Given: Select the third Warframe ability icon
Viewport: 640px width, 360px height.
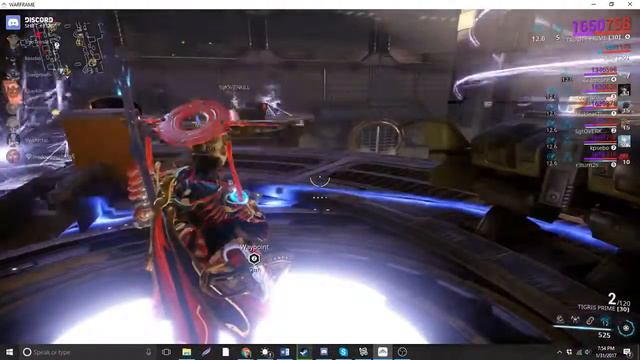Looking at the screenshot, I should tap(590, 320).
